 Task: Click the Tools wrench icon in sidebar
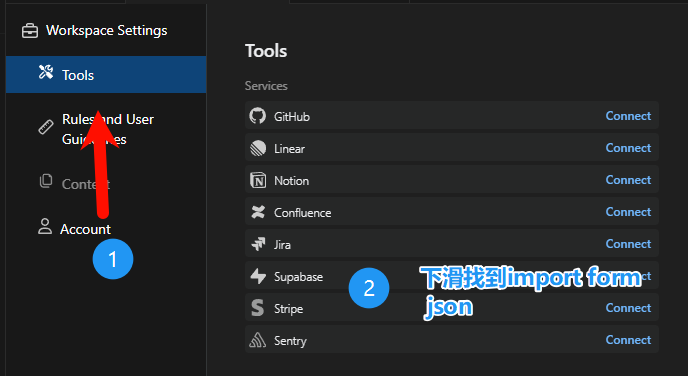(x=46, y=72)
